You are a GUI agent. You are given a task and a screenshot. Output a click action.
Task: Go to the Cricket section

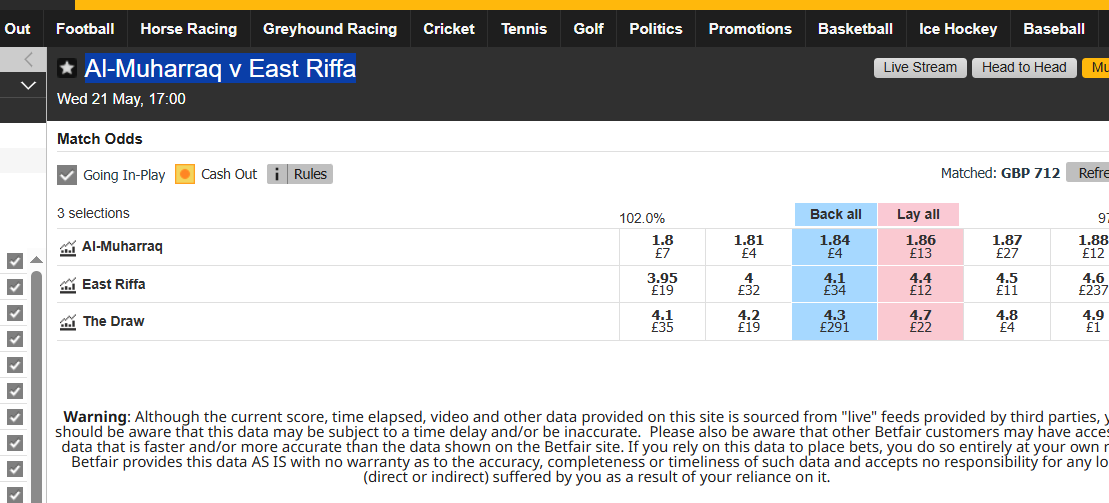449,29
